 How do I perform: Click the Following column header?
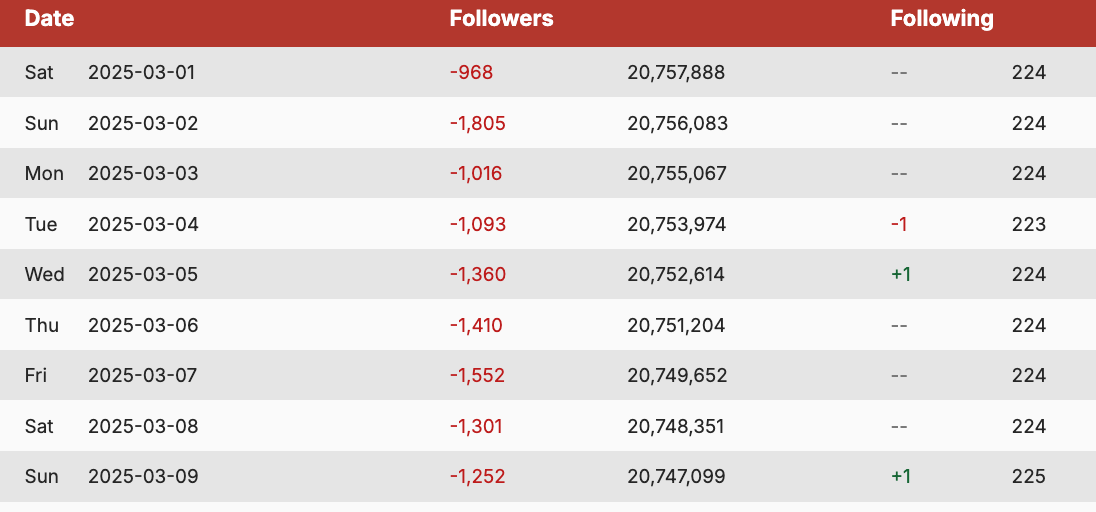tap(942, 19)
